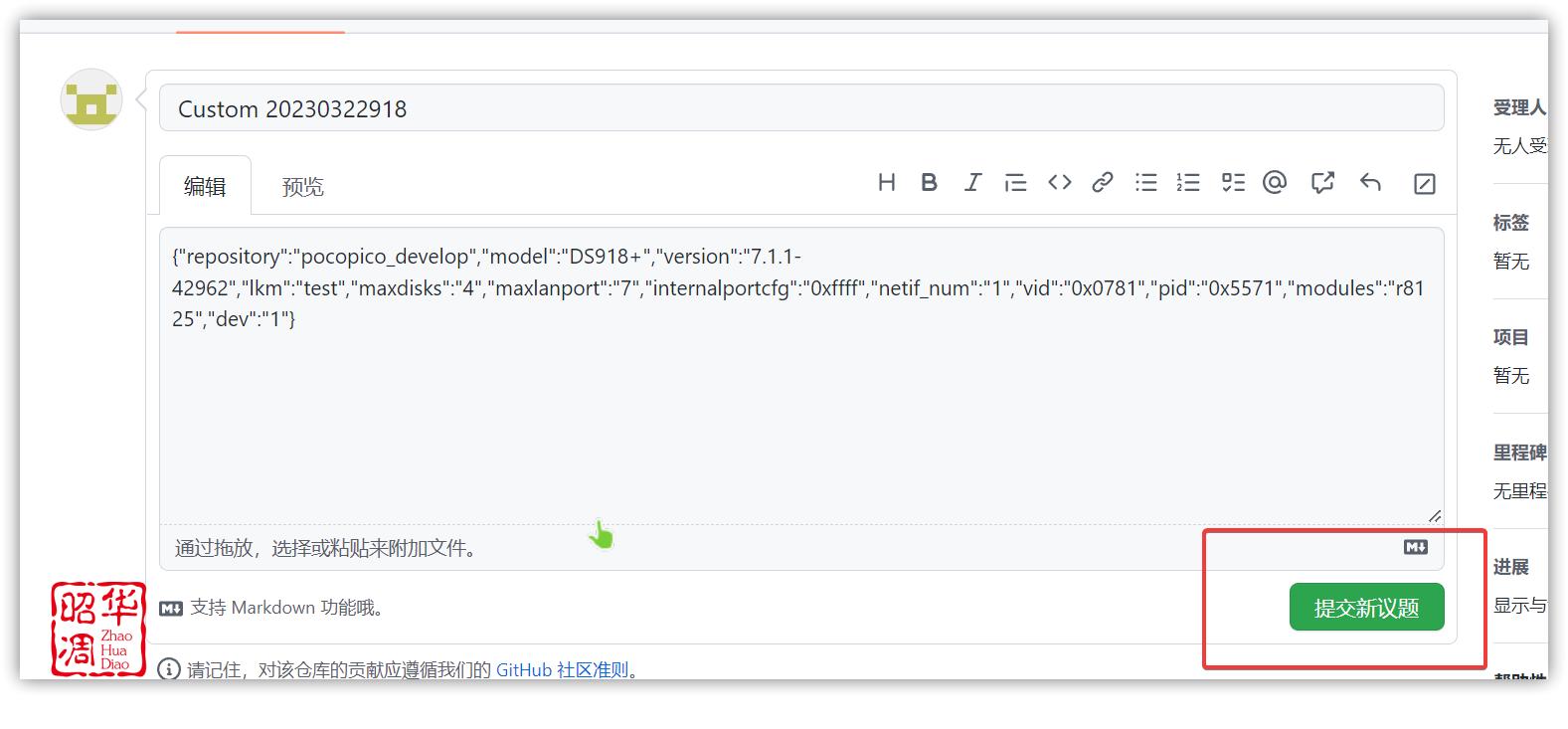This screenshot has height=729, width=1568.
Task: Click the user avatar thumbnail
Action: pos(91,99)
